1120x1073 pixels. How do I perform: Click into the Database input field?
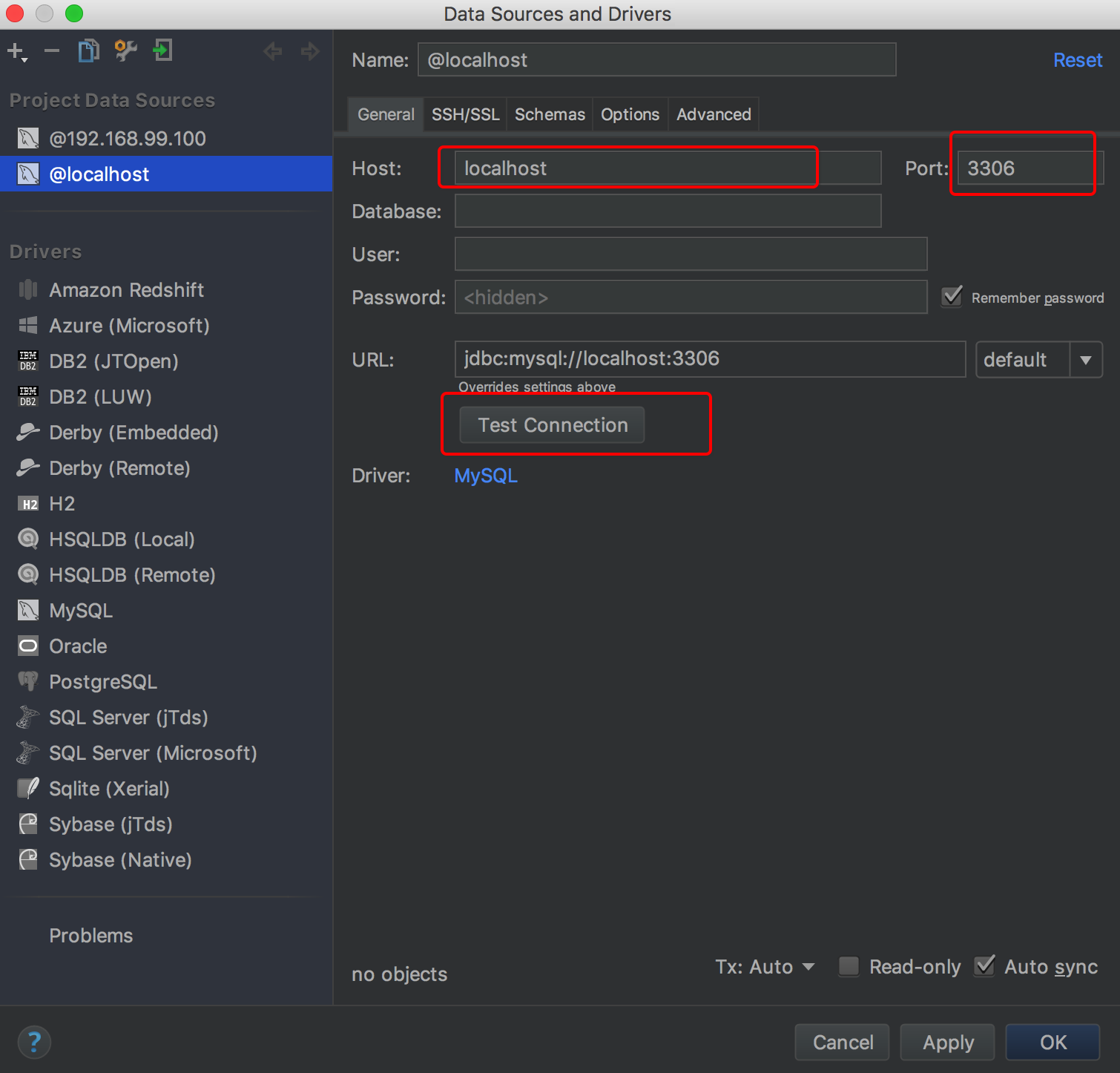668,211
